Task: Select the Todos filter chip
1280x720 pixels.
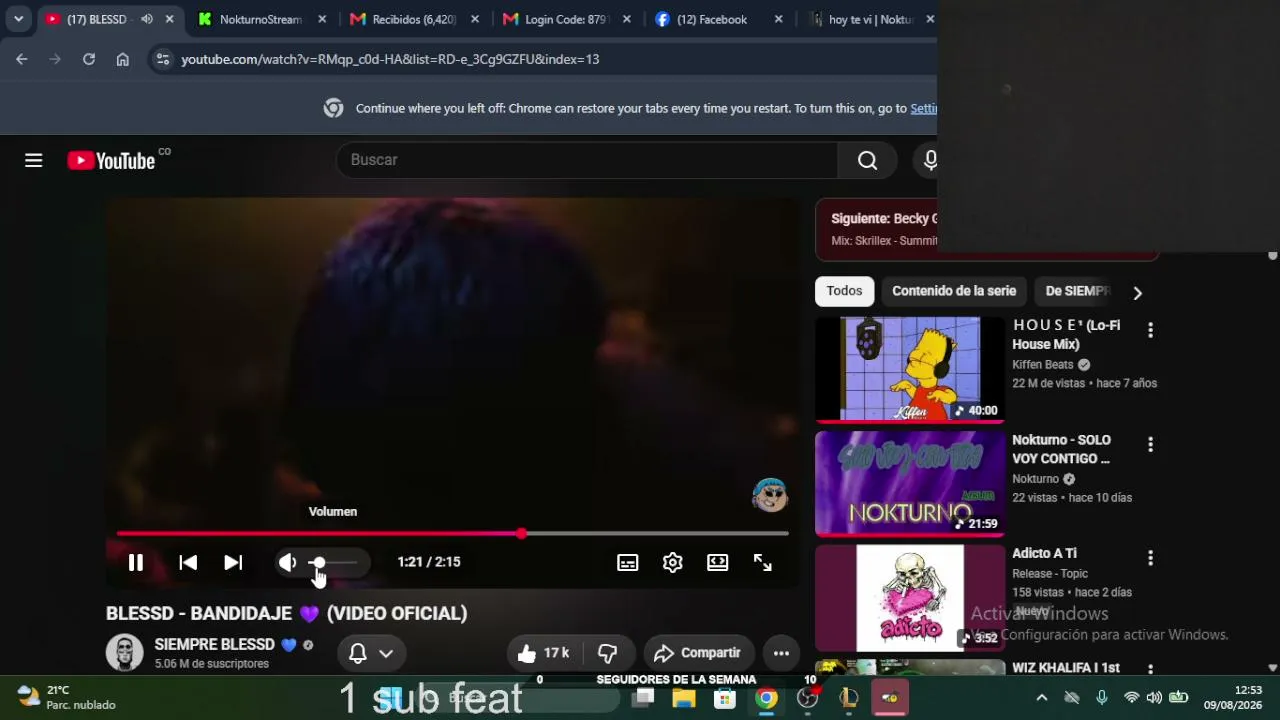Action: point(844,291)
